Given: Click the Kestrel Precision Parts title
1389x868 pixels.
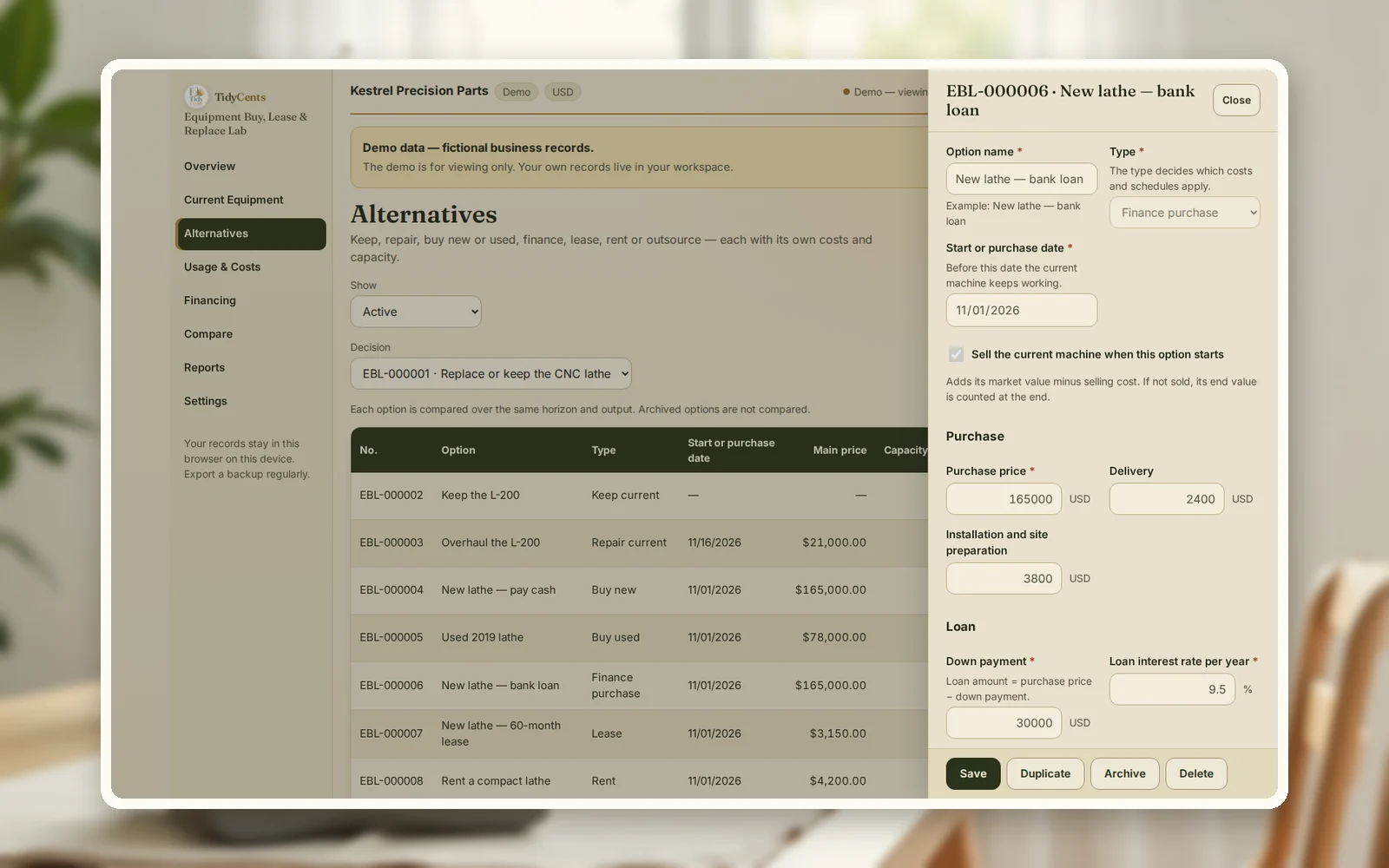Looking at the screenshot, I should click(419, 90).
